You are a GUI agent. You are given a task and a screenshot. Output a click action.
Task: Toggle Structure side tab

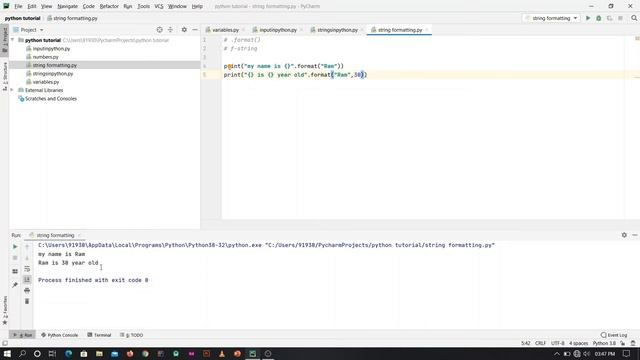click(x=4, y=76)
